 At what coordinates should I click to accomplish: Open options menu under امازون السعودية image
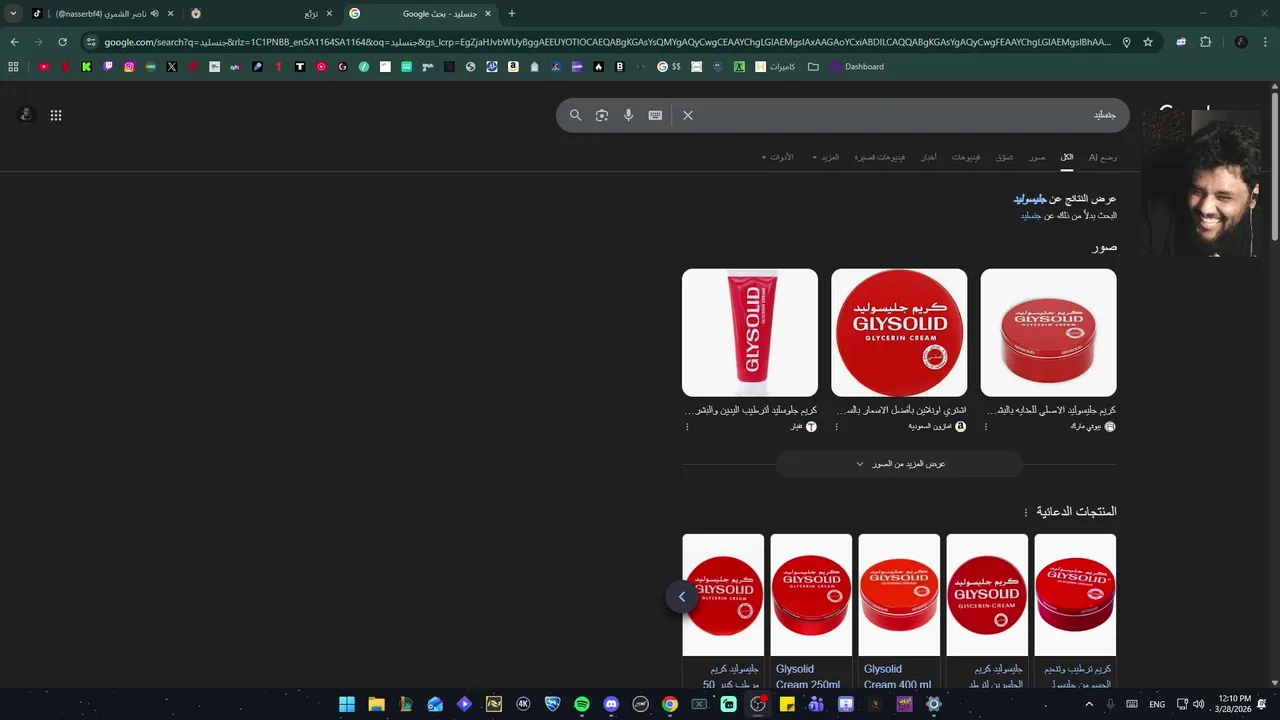click(x=837, y=427)
